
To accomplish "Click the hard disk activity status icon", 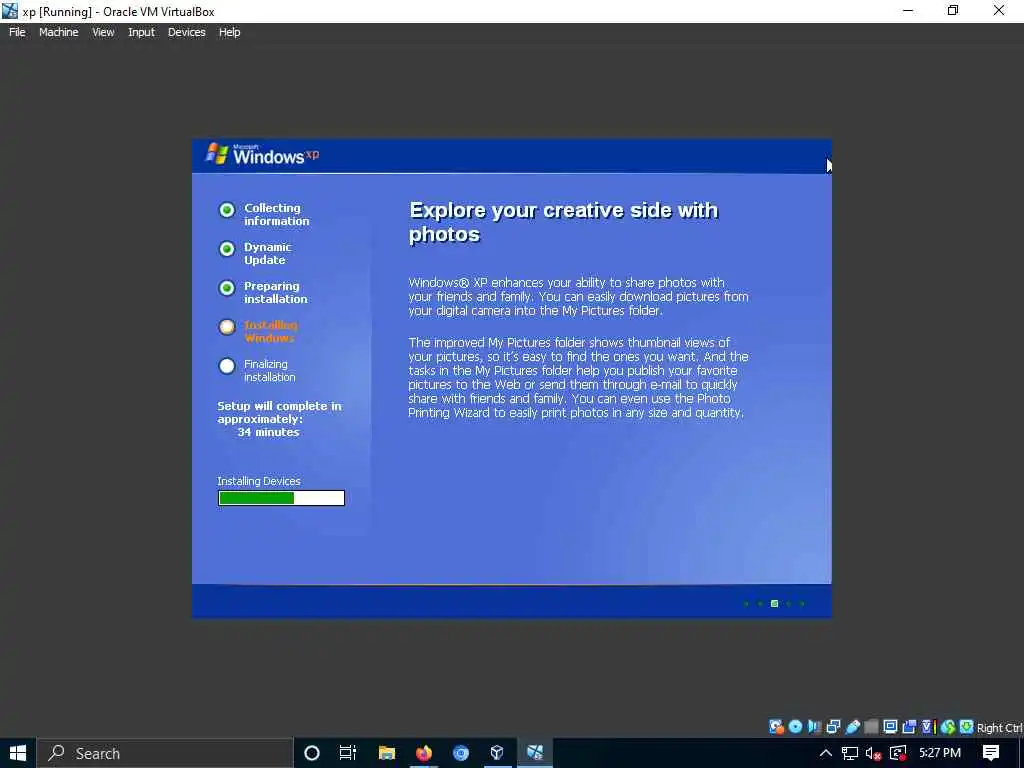I will [776, 727].
